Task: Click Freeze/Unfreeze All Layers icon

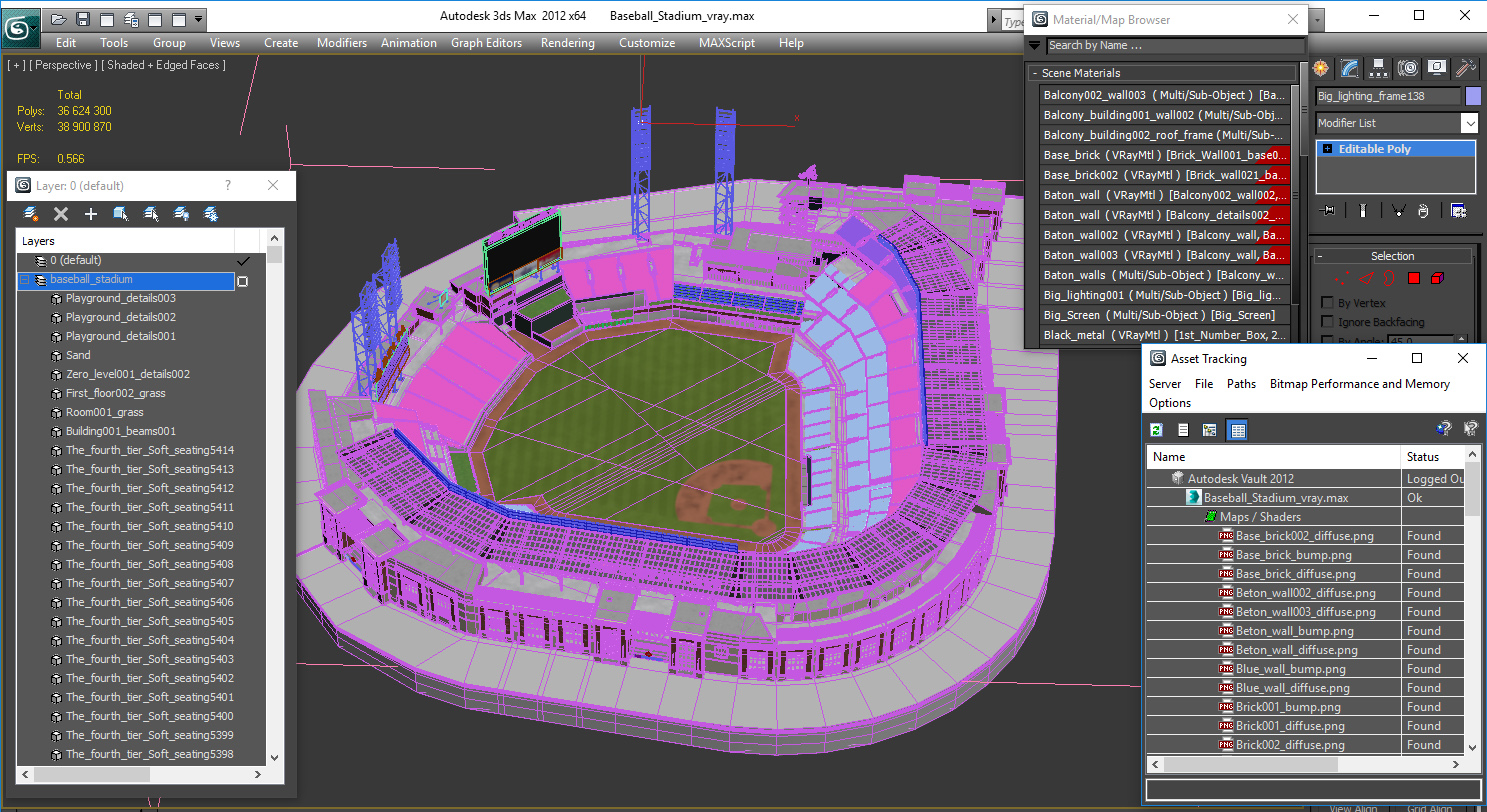Action: pos(211,213)
